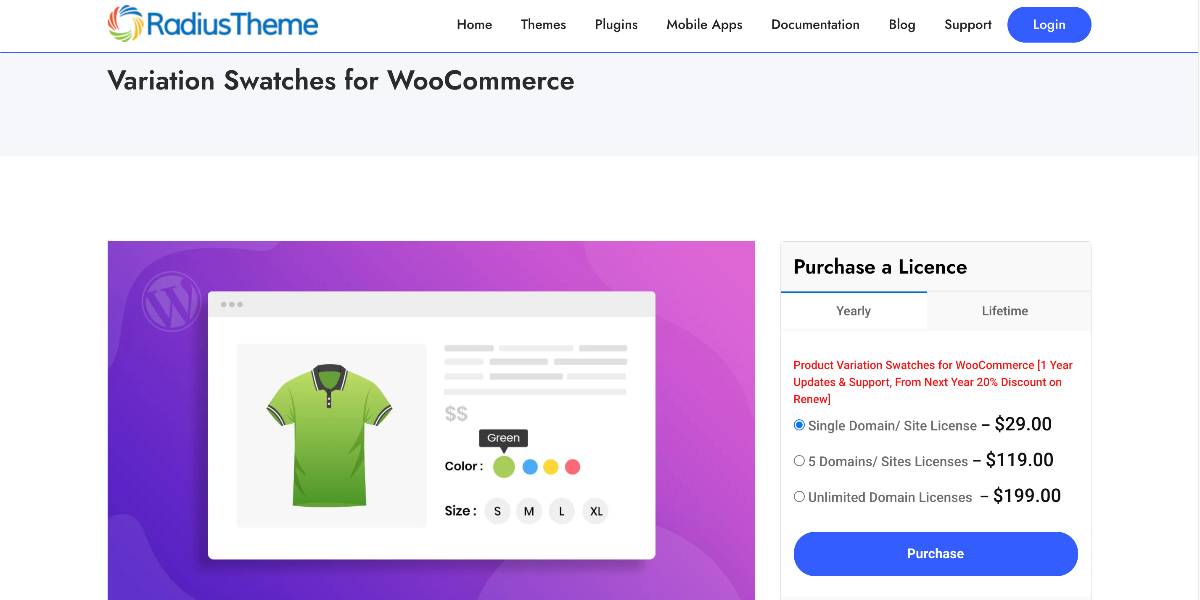Select 5 Domains/ Sites Licenses option
The width and height of the screenshot is (1200, 600).
point(799,461)
